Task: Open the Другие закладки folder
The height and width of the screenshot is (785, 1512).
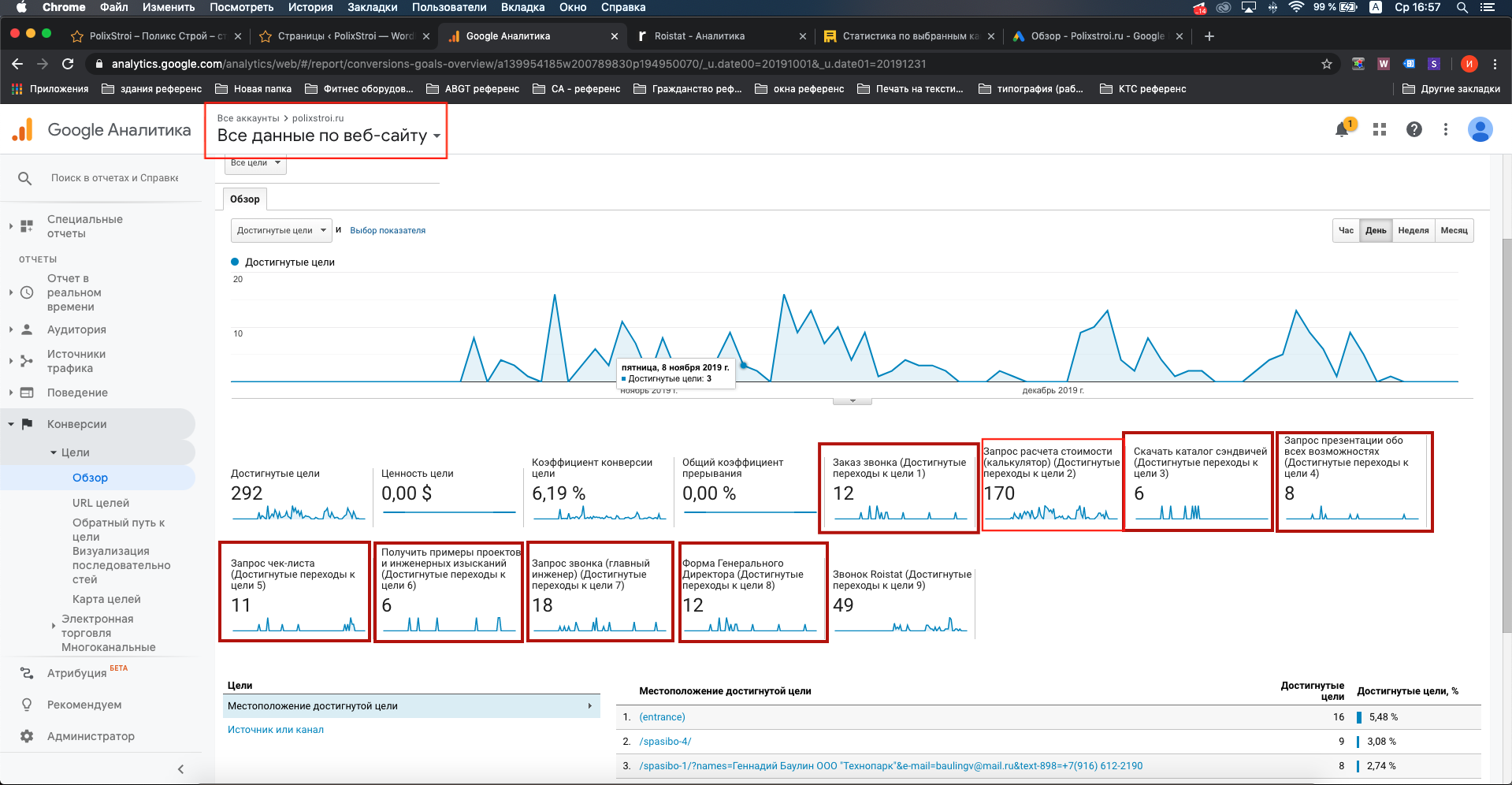Action: point(1451,89)
